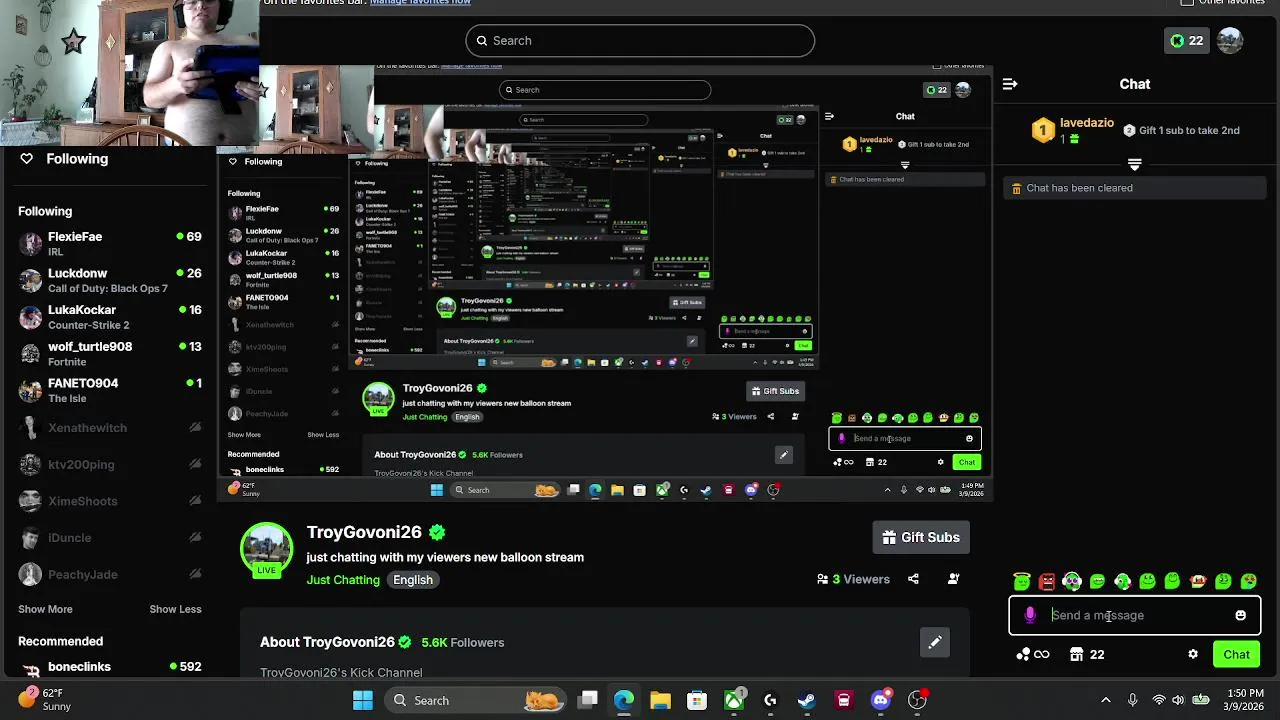Open FlexieFae's channel in Following

click(x=110, y=243)
